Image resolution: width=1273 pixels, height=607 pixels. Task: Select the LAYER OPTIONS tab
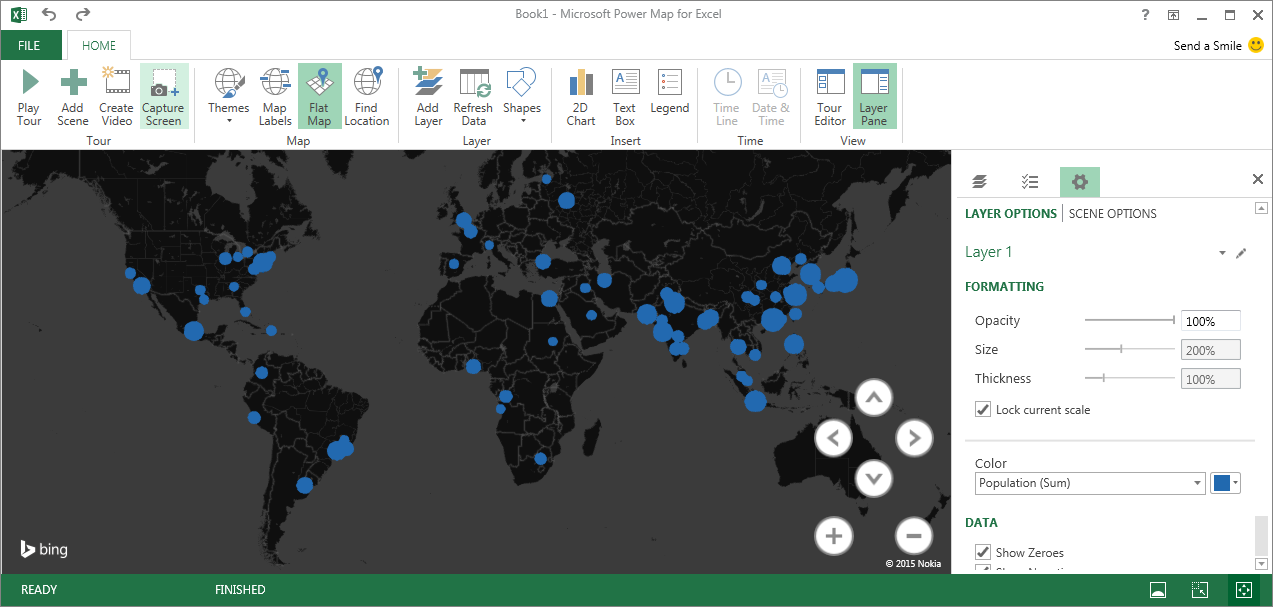click(x=1010, y=213)
